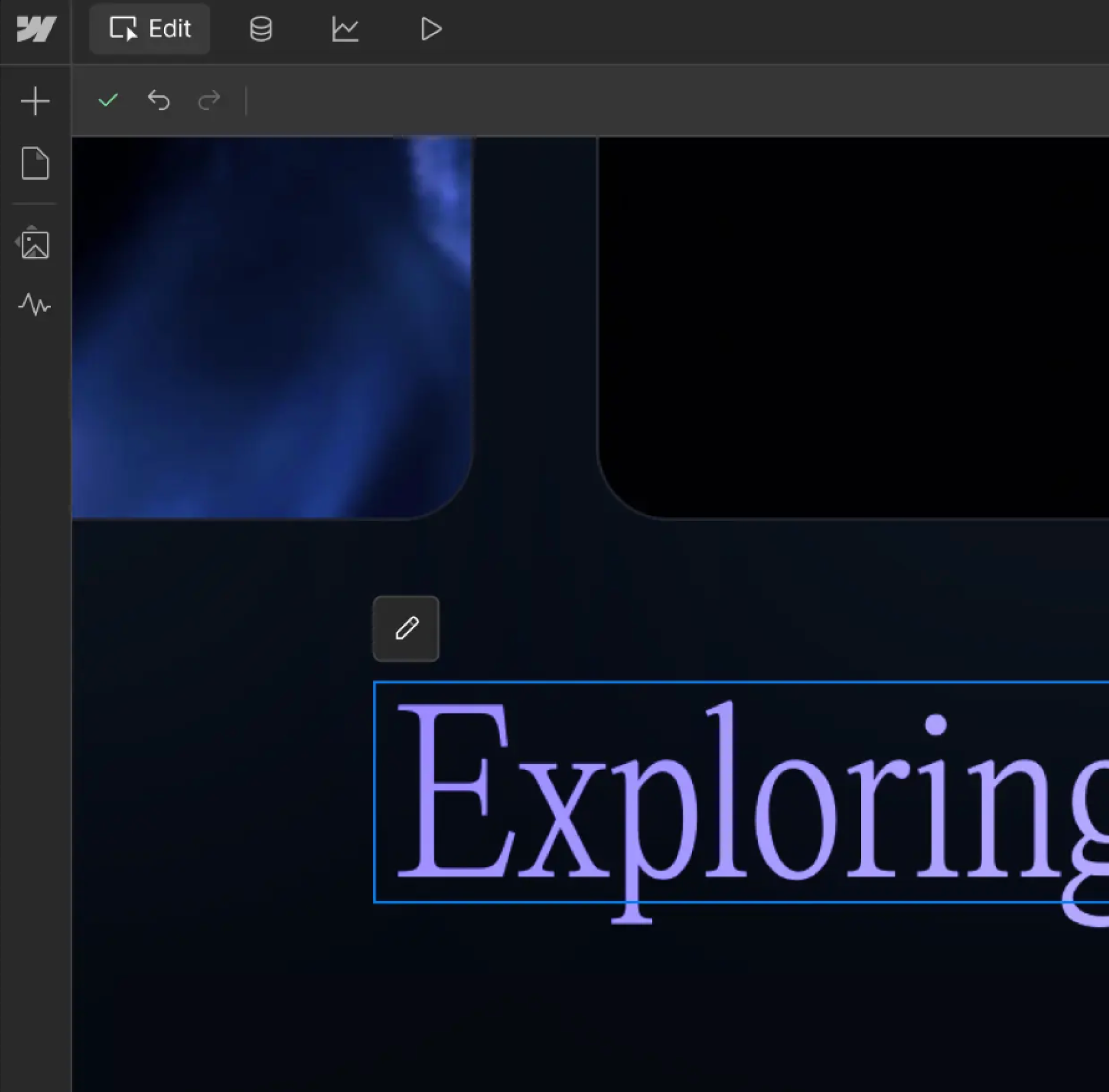Viewport: 1109px width, 1092px height.
Task: Start Preview with the play icon
Action: point(430,29)
